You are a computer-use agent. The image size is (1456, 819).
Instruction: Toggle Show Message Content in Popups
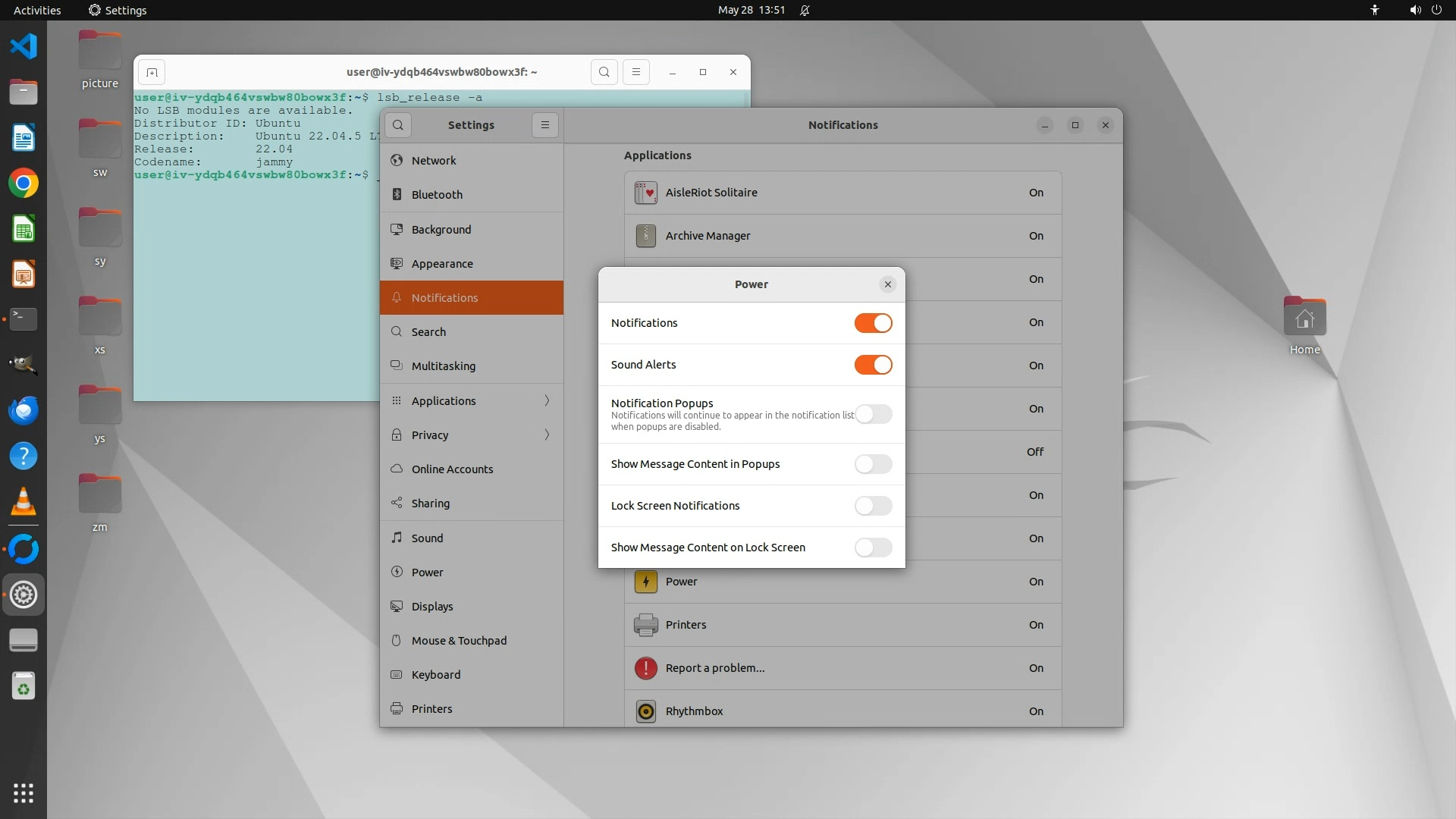(873, 464)
